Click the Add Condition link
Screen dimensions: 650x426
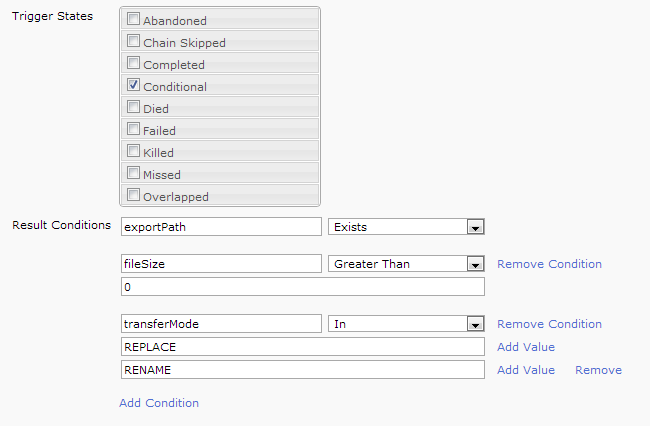pyautogui.click(x=159, y=403)
